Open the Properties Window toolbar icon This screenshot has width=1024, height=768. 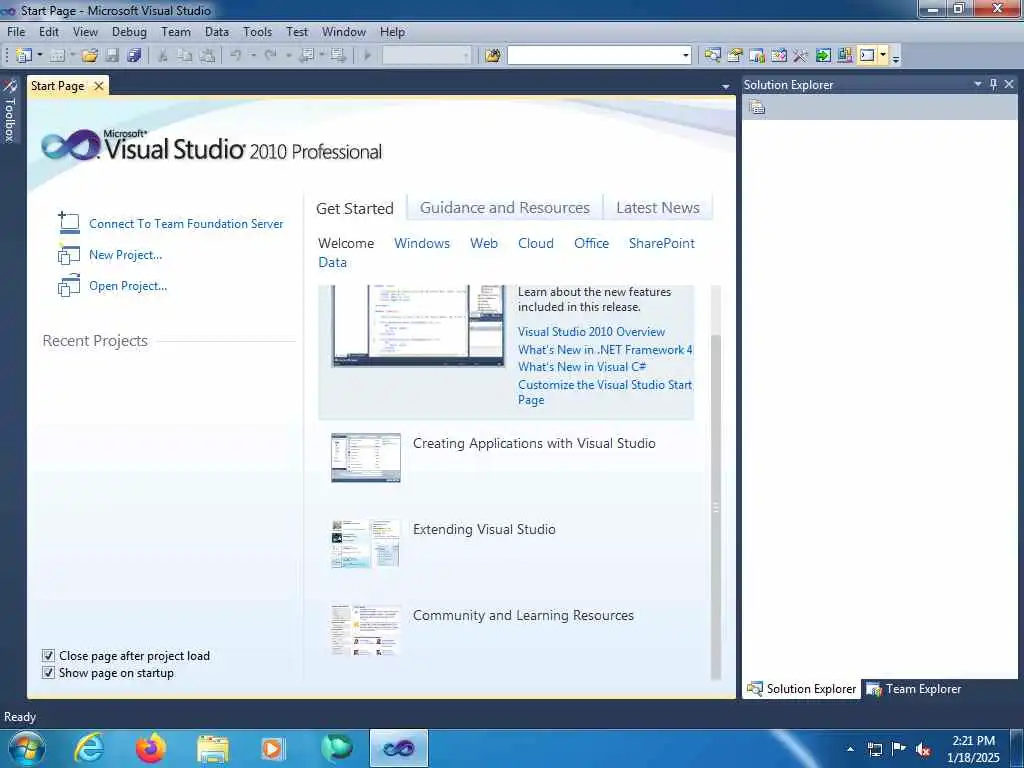click(x=735, y=56)
